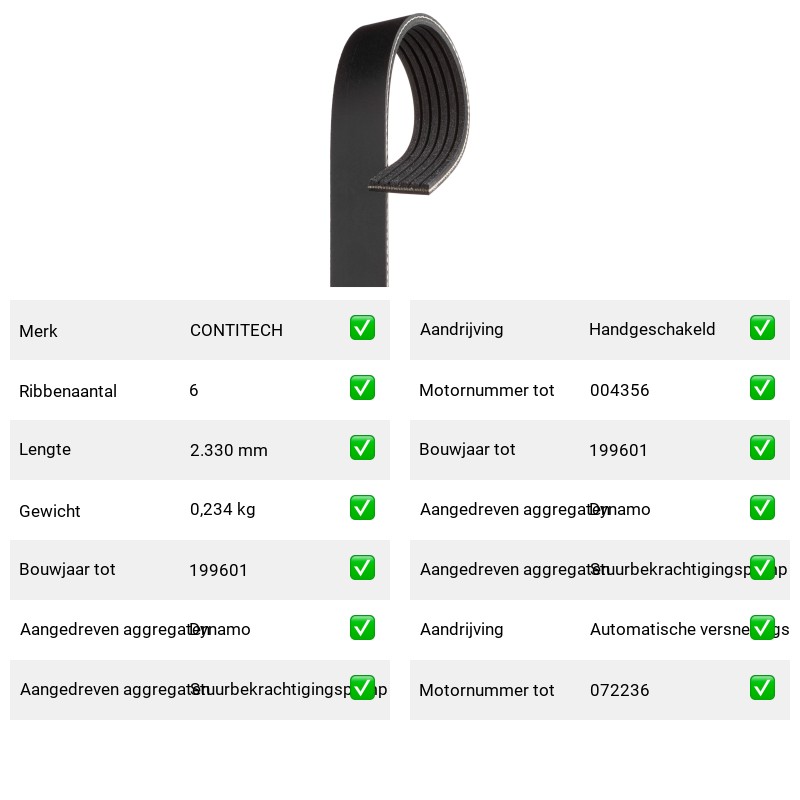Viewport: 800px width, 800px height.
Task: Click the checkmark next to 2.330 mm
Action: click(x=362, y=447)
